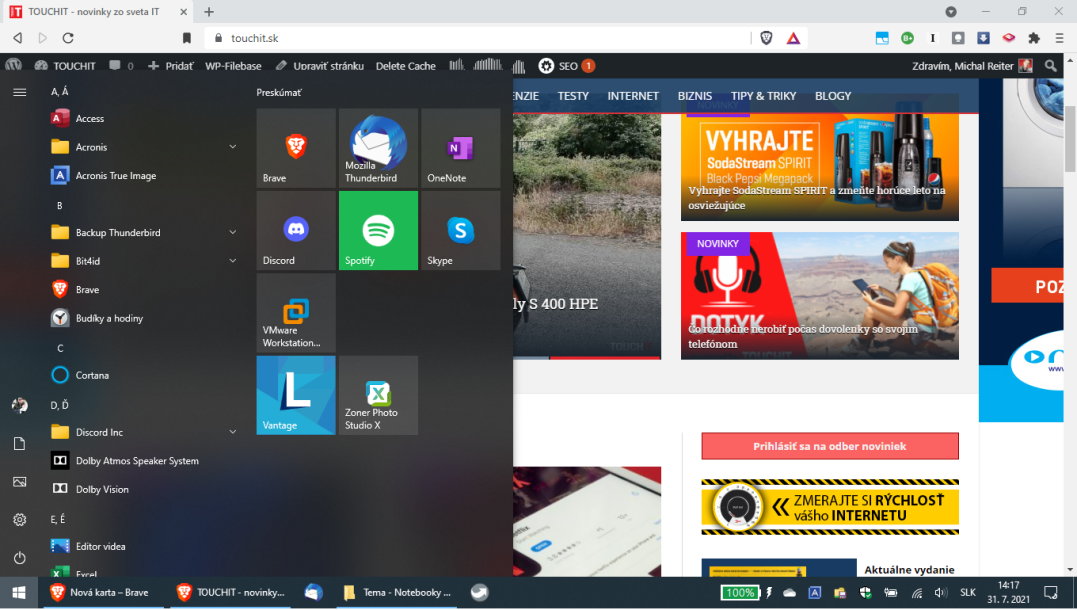This screenshot has width=1077, height=610.
Task: Select the BLOGY navigation item
Action: (x=832, y=96)
